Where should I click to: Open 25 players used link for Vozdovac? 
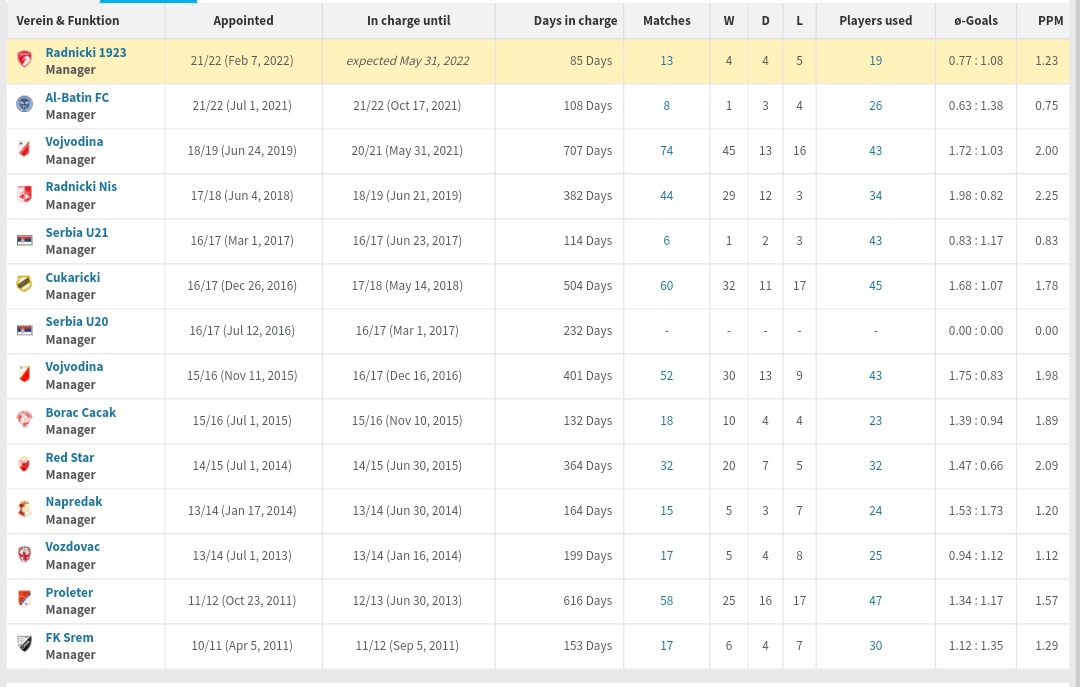click(x=875, y=555)
